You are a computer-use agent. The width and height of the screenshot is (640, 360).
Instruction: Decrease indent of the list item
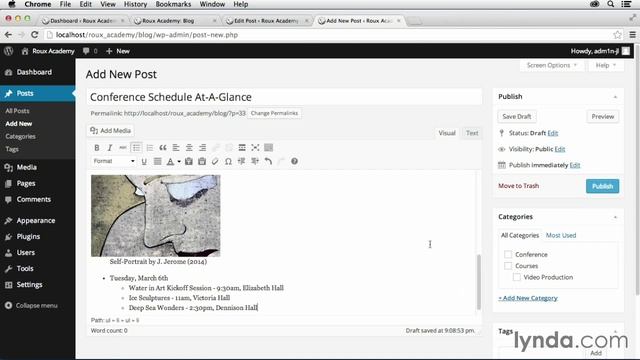click(242, 161)
